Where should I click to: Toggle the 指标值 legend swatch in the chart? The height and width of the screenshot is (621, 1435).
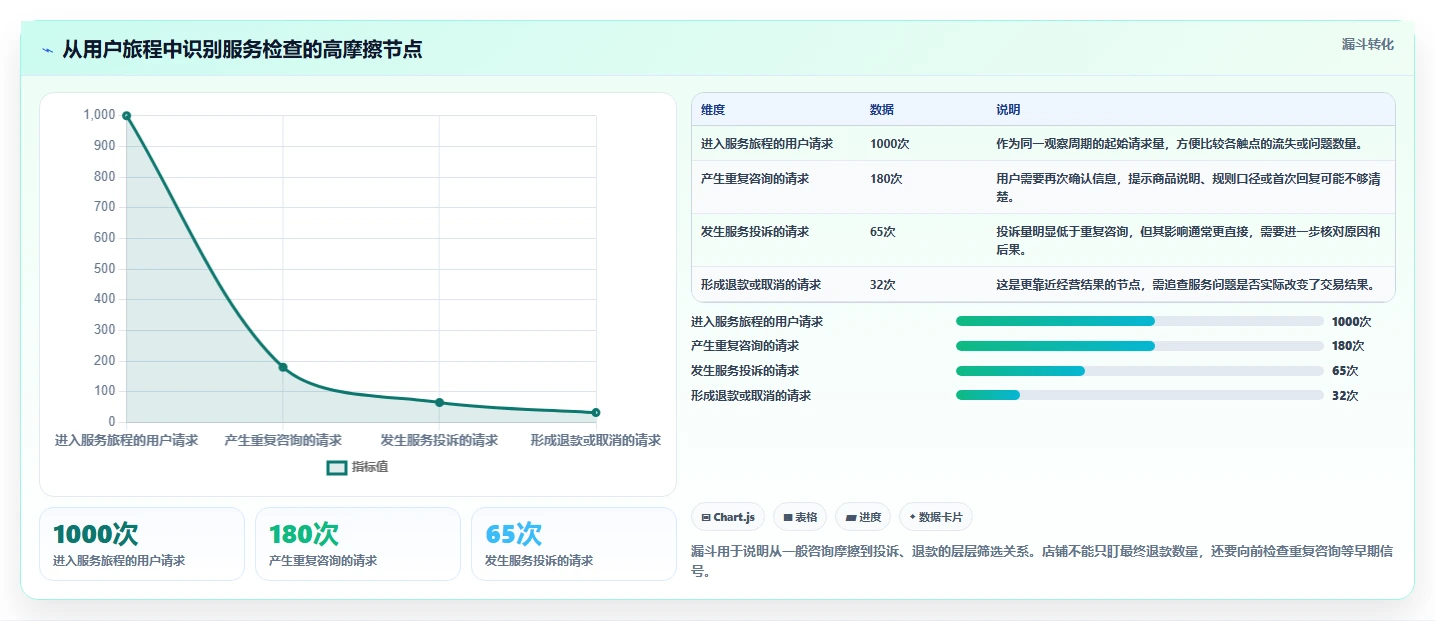point(337,468)
